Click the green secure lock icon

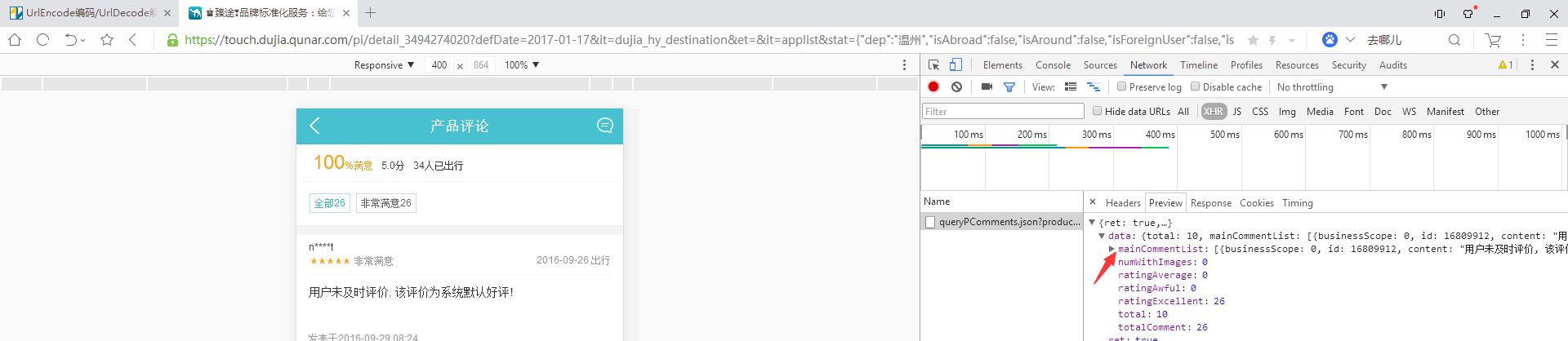click(x=172, y=40)
